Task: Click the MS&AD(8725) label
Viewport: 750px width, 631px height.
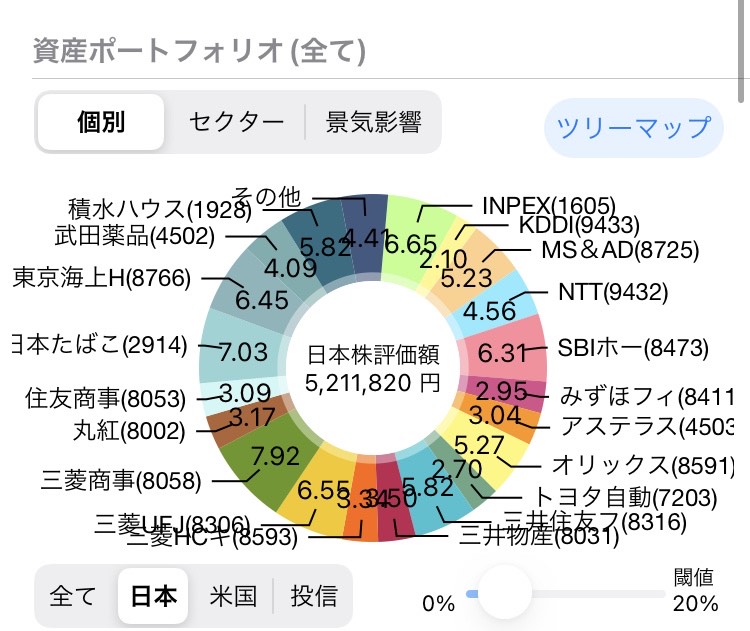Action: click(620, 250)
